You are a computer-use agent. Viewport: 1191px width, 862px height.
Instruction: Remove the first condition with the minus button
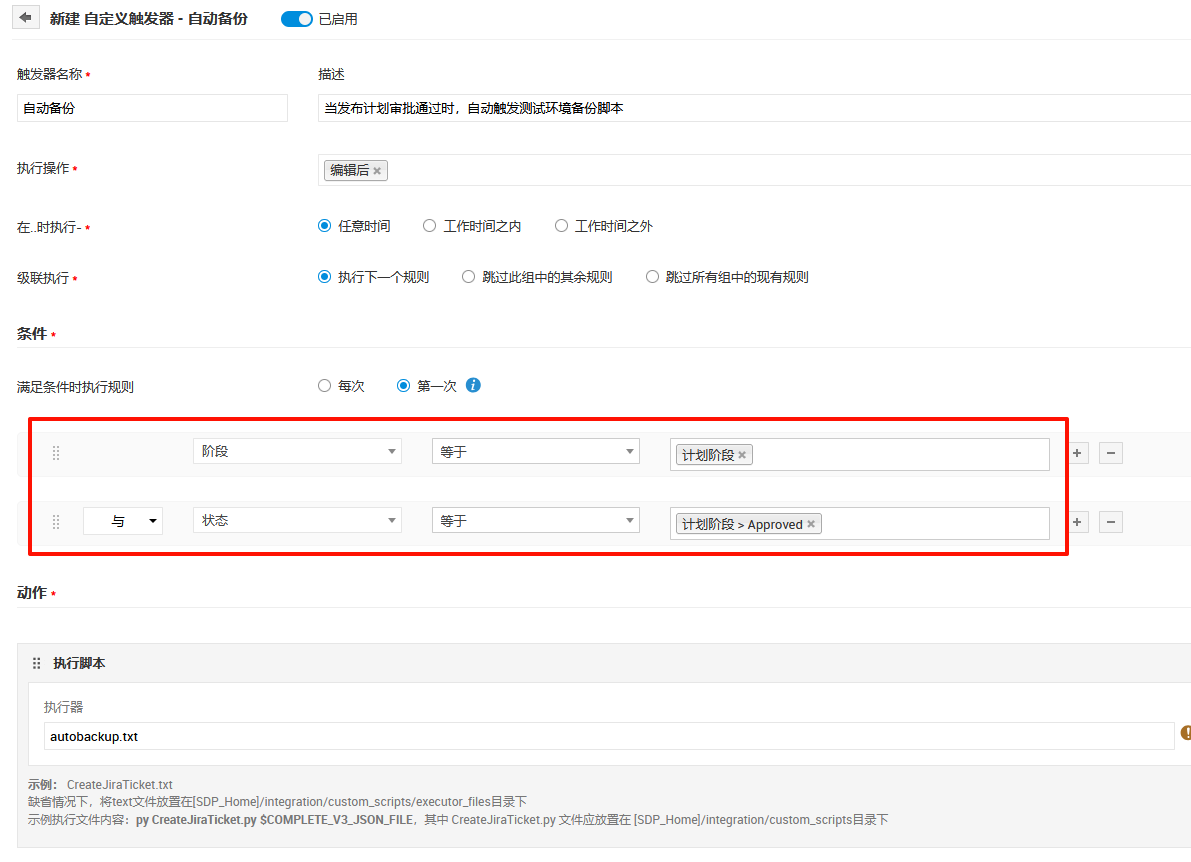coord(1110,453)
